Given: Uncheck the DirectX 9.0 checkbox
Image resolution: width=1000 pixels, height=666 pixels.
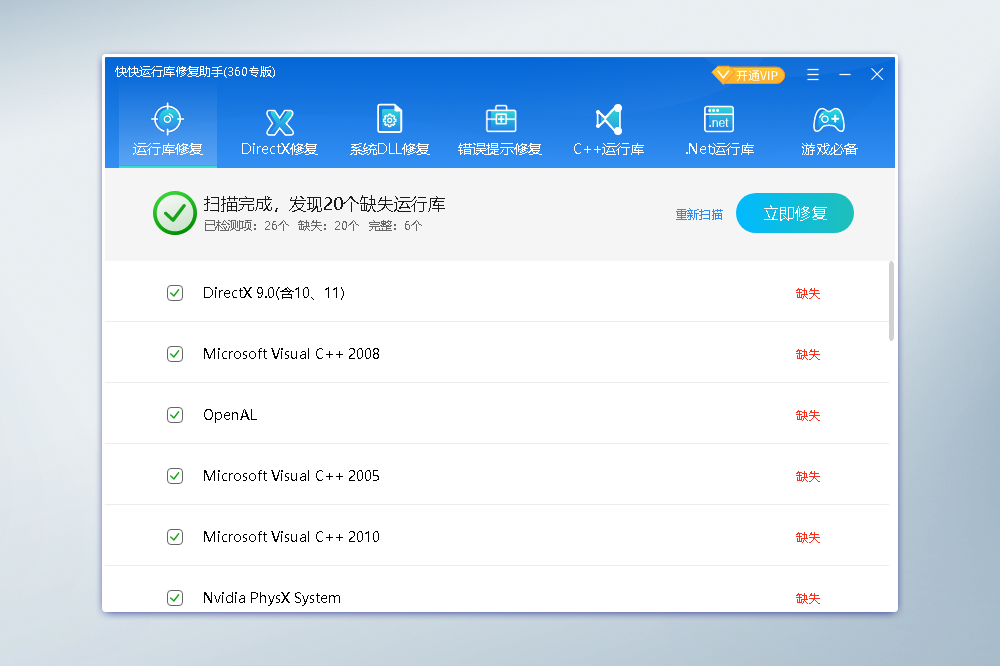Looking at the screenshot, I should coord(175,293).
